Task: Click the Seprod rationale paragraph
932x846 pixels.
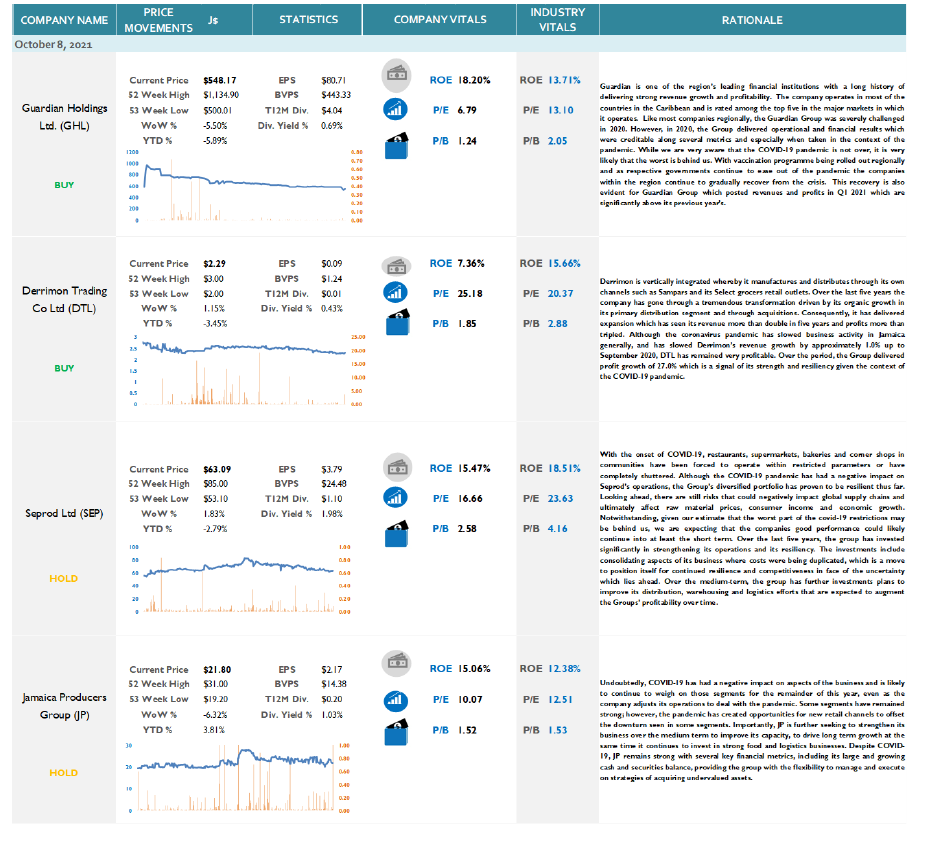Action: pos(752,529)
